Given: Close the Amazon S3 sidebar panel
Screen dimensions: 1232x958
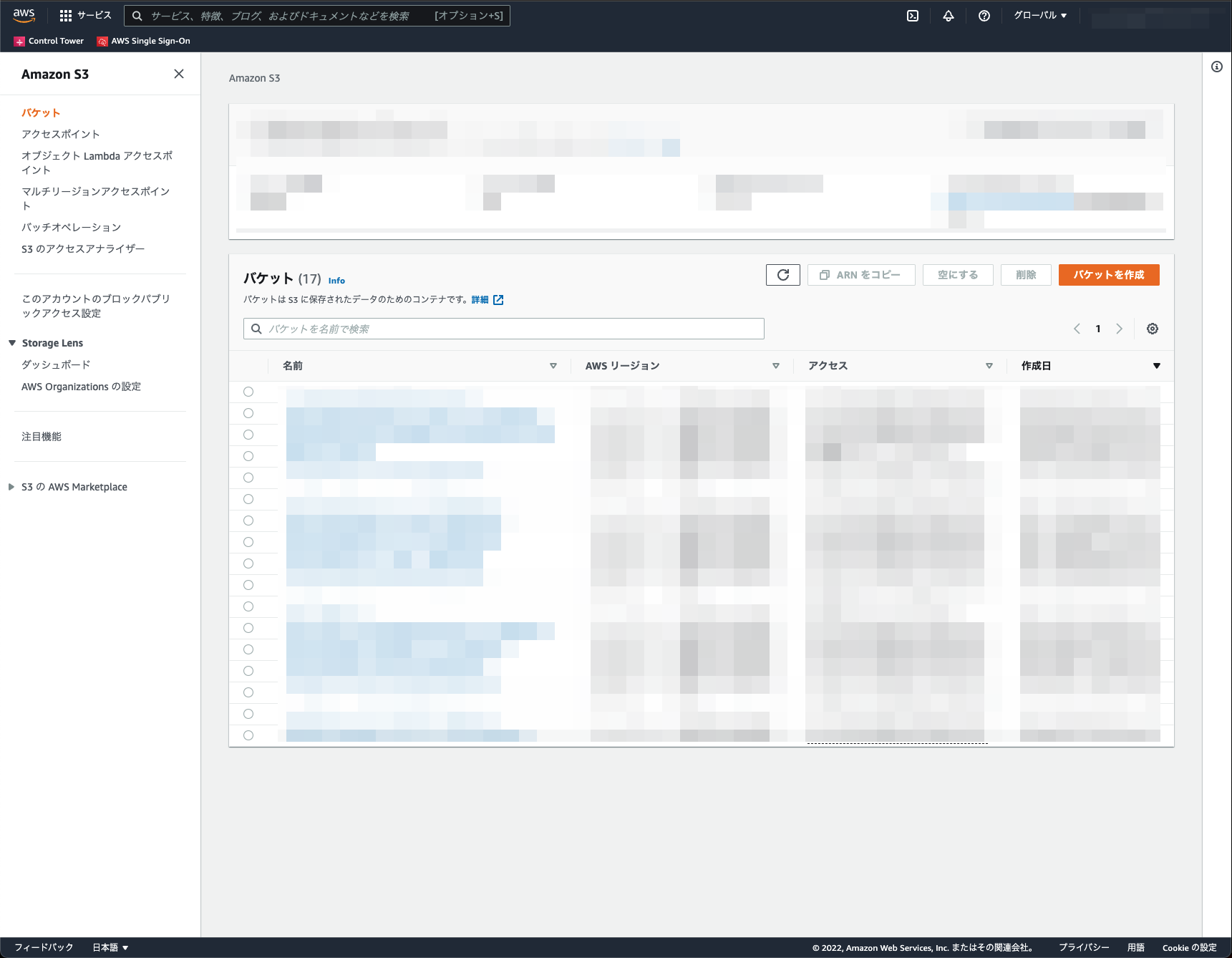Looking at the screenshot, I should coord(179,74).
